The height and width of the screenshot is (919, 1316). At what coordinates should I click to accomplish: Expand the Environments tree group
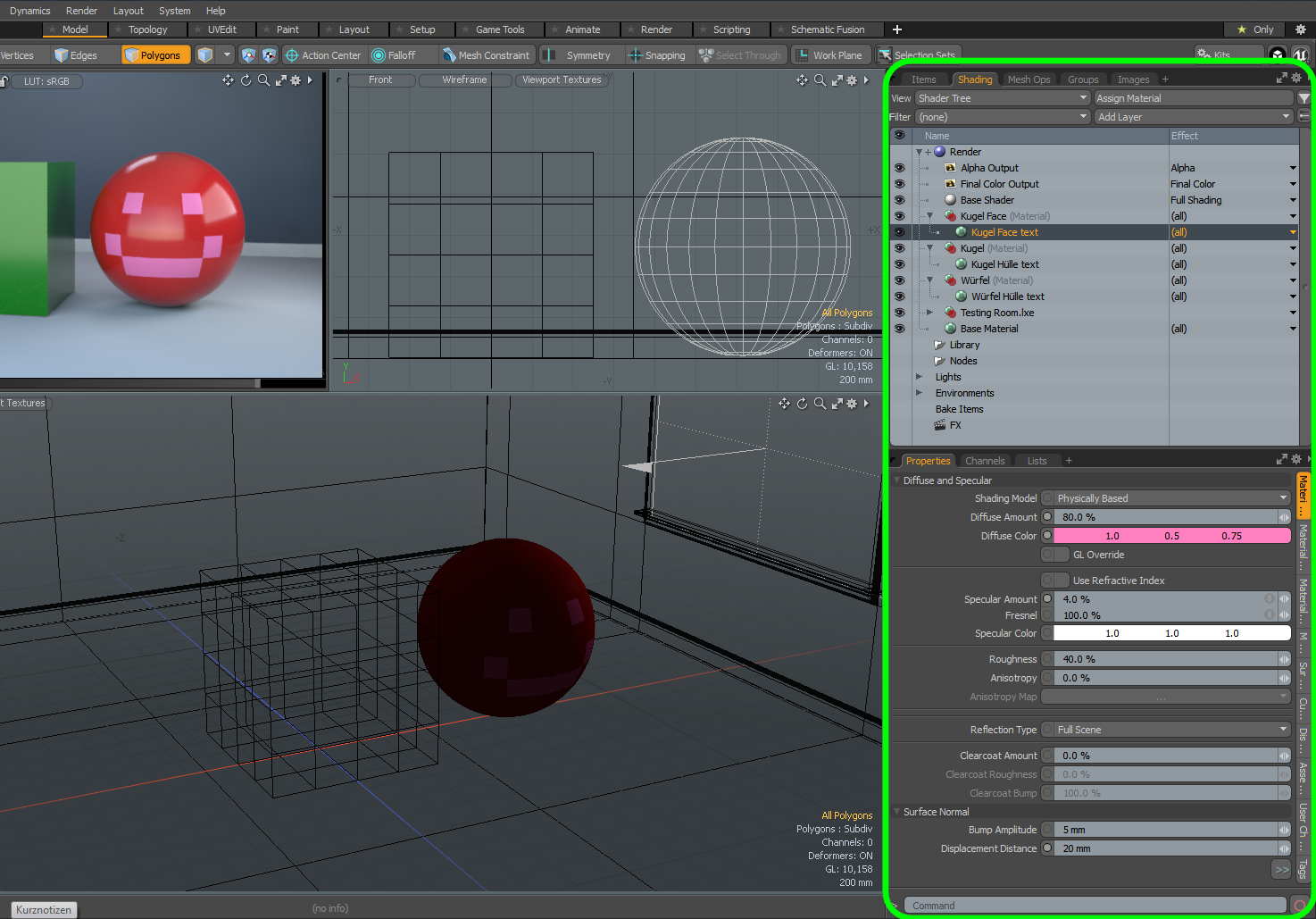click(919, 393)
